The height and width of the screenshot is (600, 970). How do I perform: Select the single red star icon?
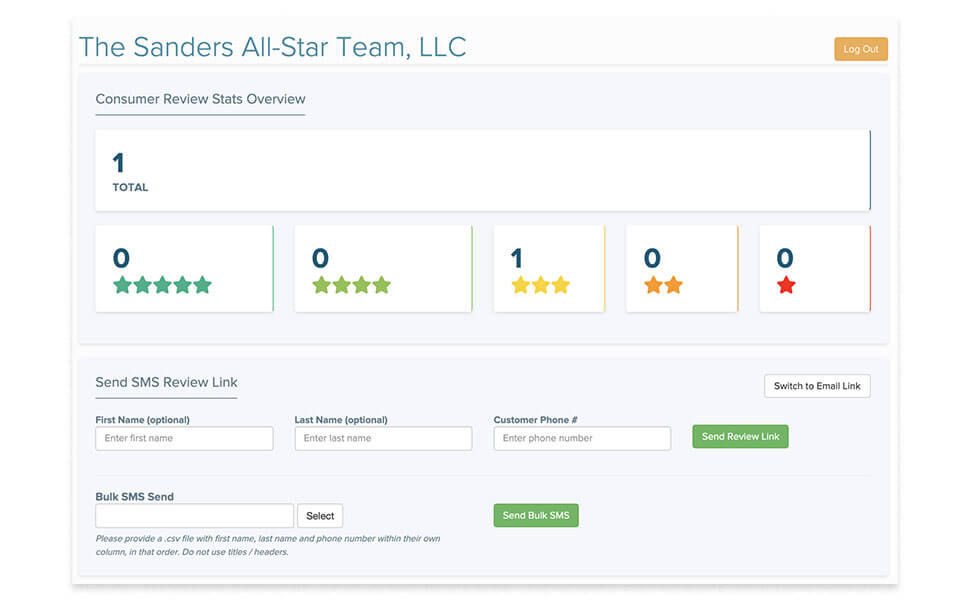click(x=786, y=284)
